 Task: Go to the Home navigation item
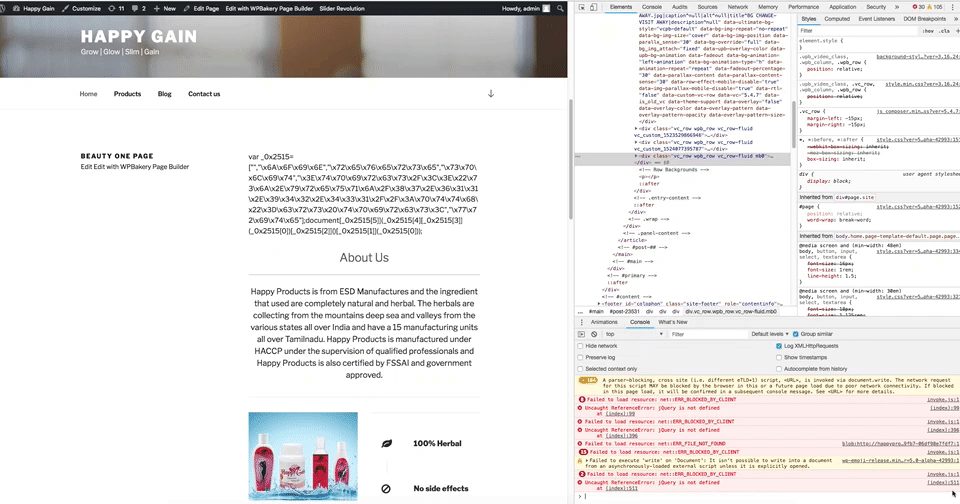pyautogui.click(x=88, y=94)
